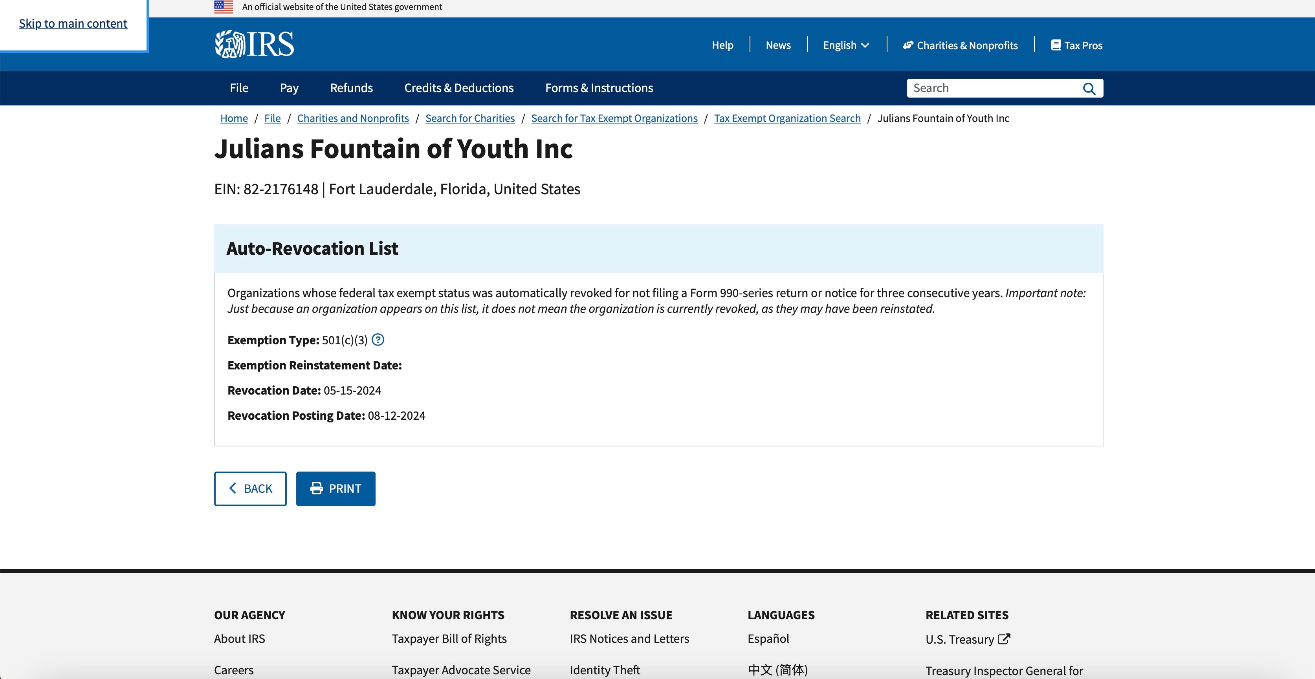This screenshot has width=1315, height=679.
Task: Open the Tax Pros header link
Action: click(x=1077, y=45)
